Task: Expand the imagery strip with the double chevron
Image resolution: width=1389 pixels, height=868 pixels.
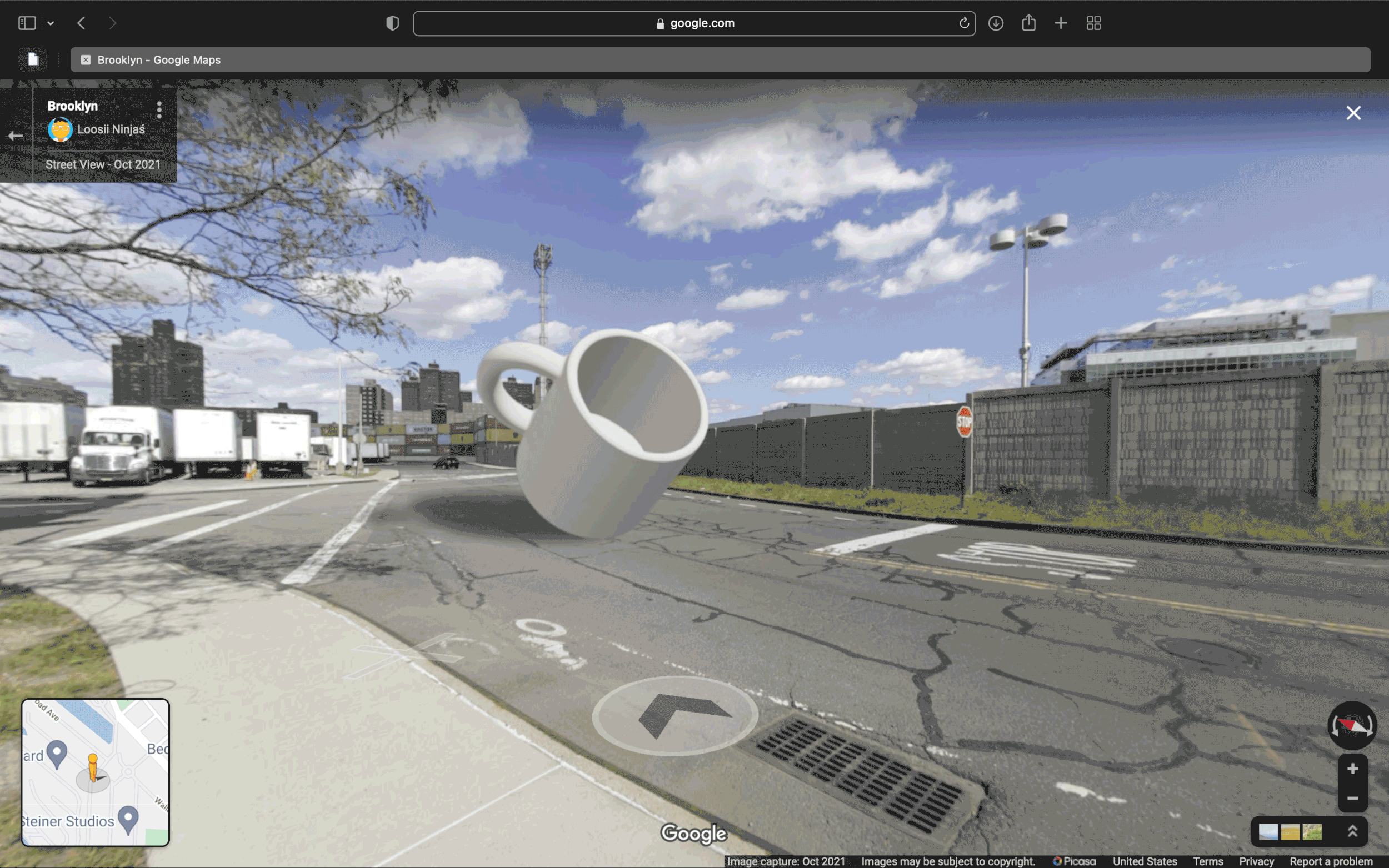Action: pyautogui.click(x=1352, y=831)
